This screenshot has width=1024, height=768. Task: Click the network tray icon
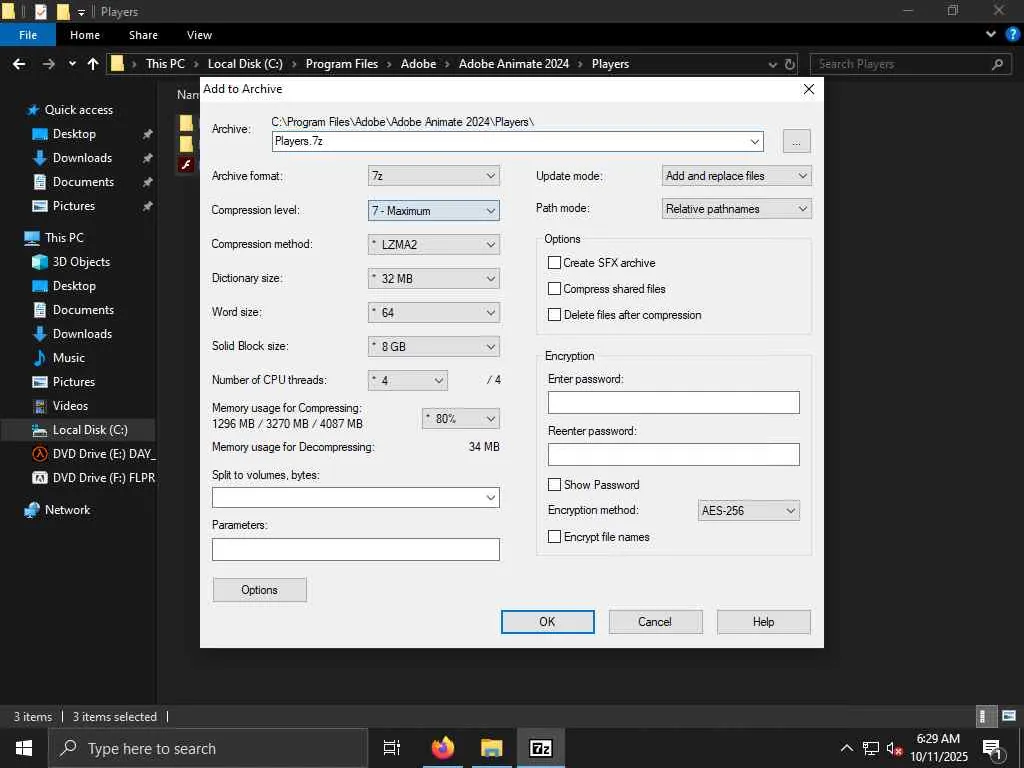pos(871,748)
